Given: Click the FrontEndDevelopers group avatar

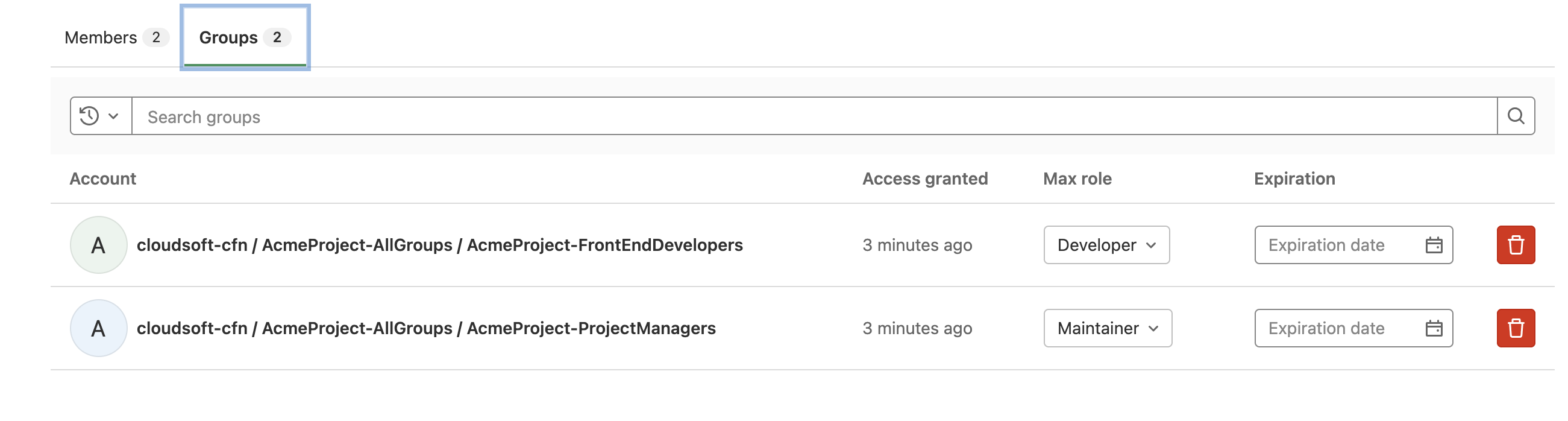Looking at the screenshot, I should coord(99,245).
